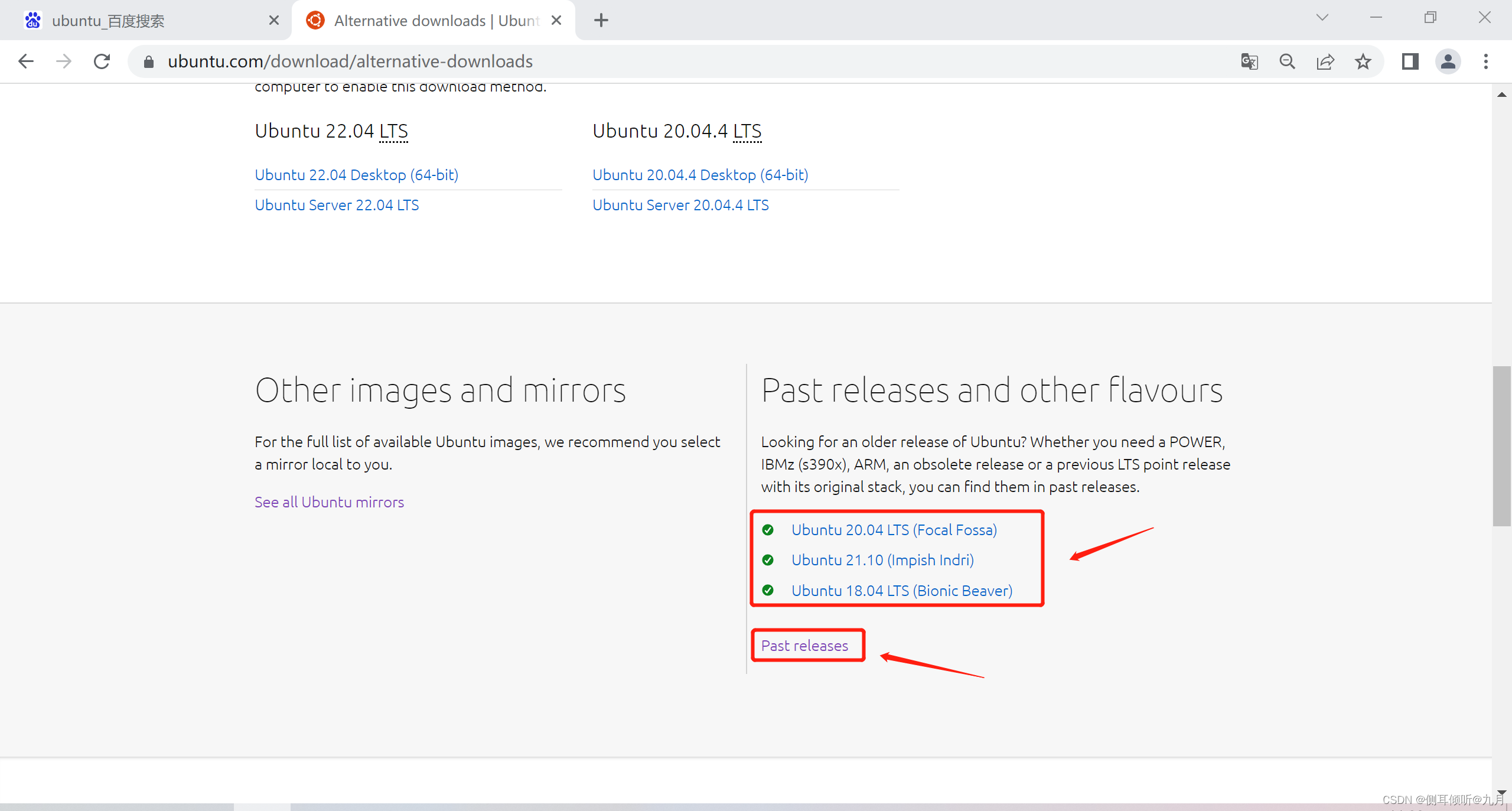Click the scrollbar up arrow
The width and height of the screenshot is (1512, 811).
click(1501, 95)
